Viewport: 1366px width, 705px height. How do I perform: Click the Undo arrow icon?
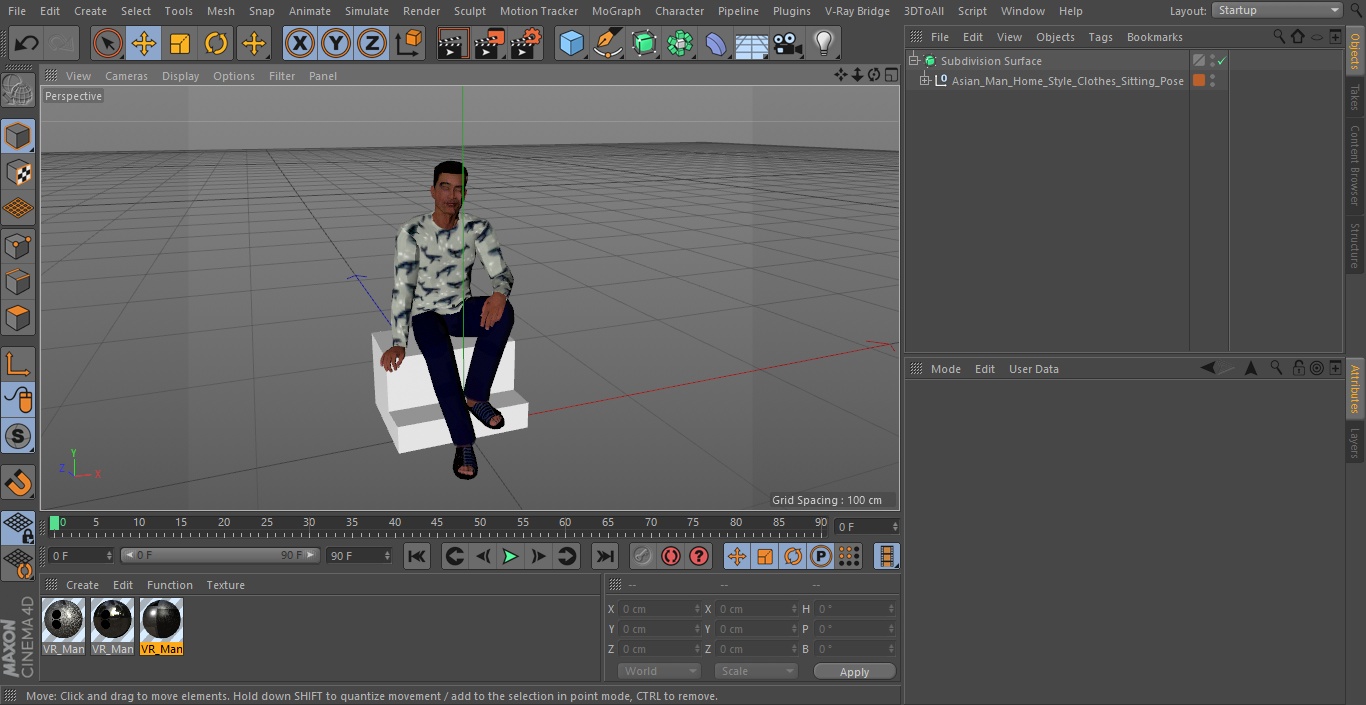pyautogui.click(x=27, y=44)
